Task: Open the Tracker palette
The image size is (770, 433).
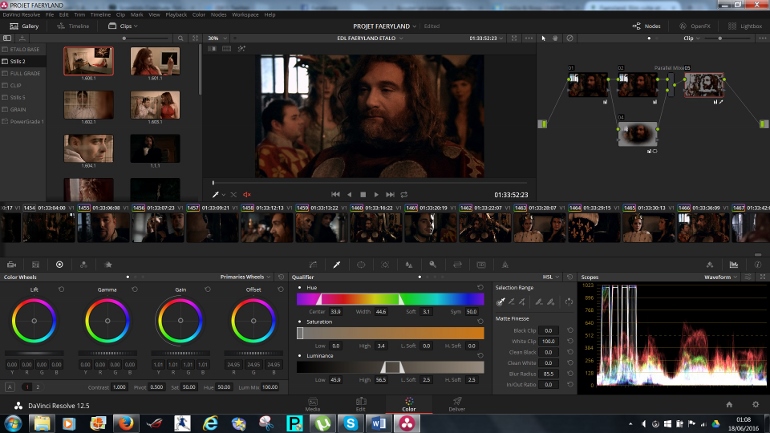Action: (x=385, y=265)
